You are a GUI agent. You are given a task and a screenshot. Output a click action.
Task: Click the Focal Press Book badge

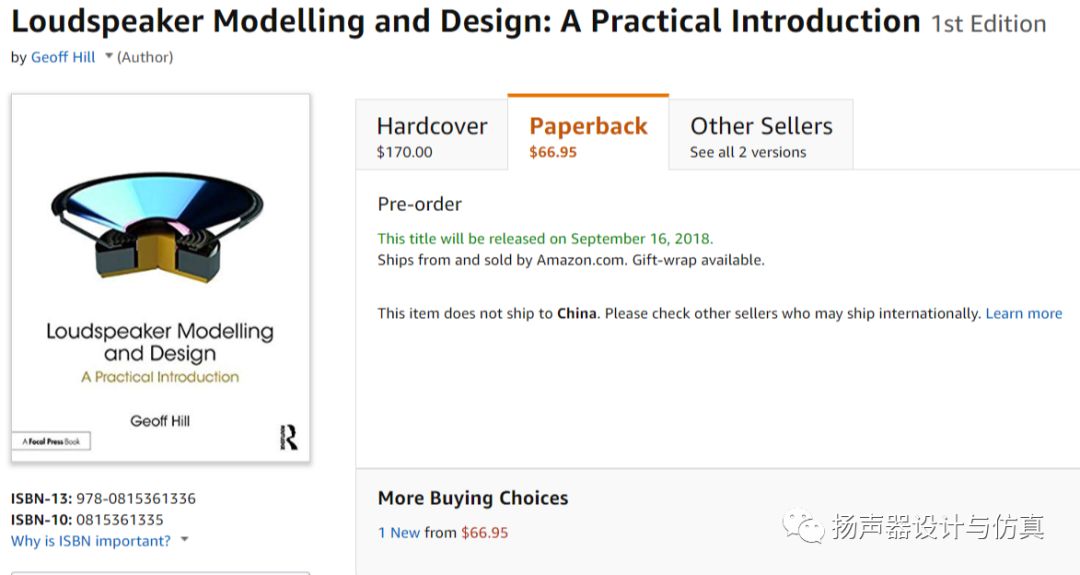pos(51,441)
